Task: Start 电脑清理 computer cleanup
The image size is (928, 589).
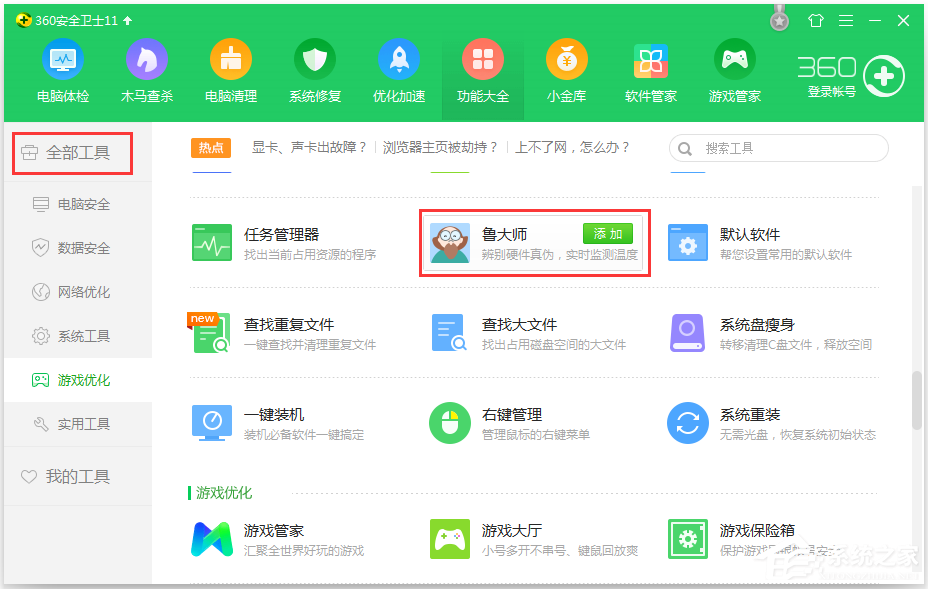Action: (x=230, y=70)
